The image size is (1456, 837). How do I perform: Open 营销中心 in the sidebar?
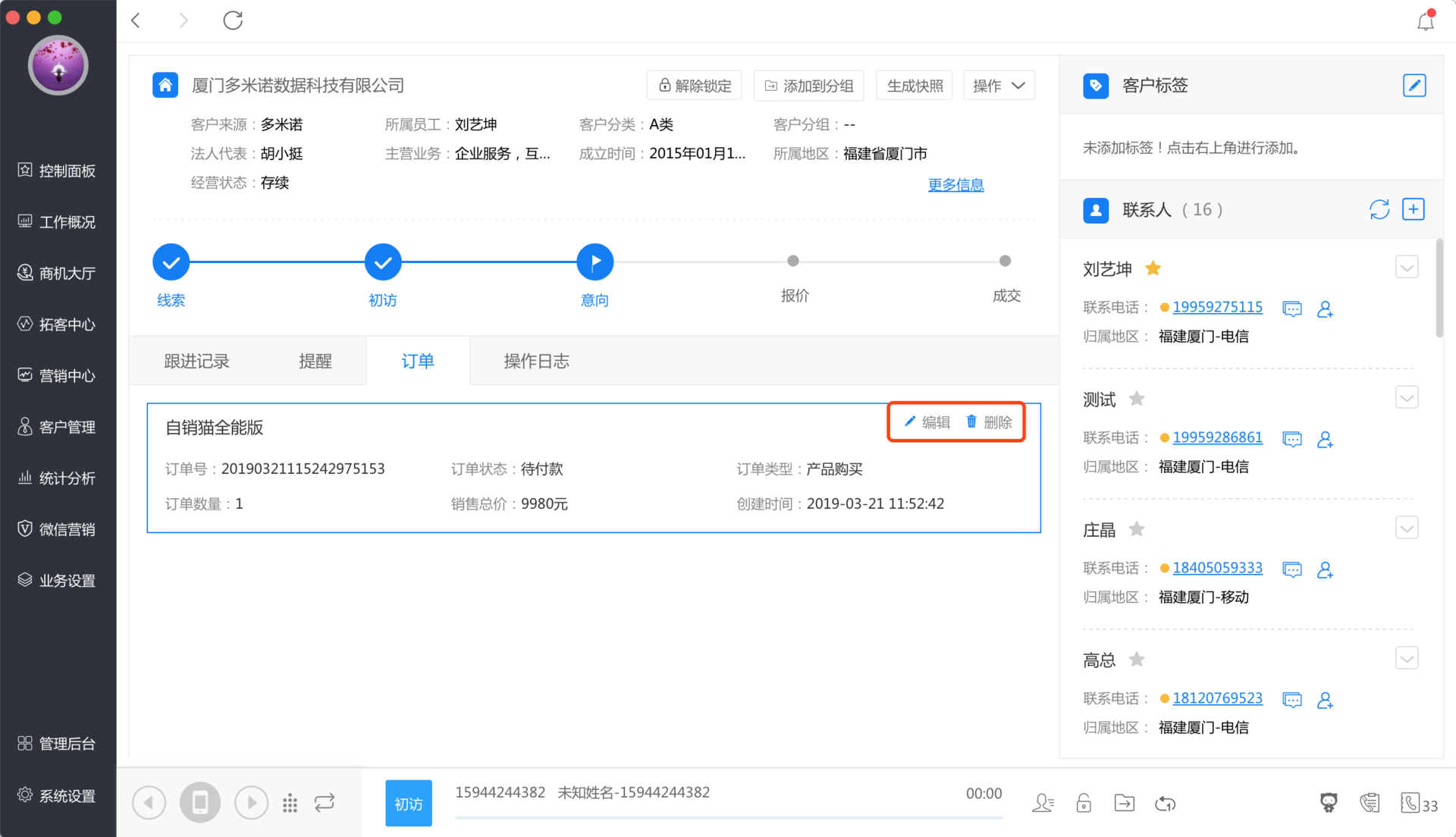point(58,375)
